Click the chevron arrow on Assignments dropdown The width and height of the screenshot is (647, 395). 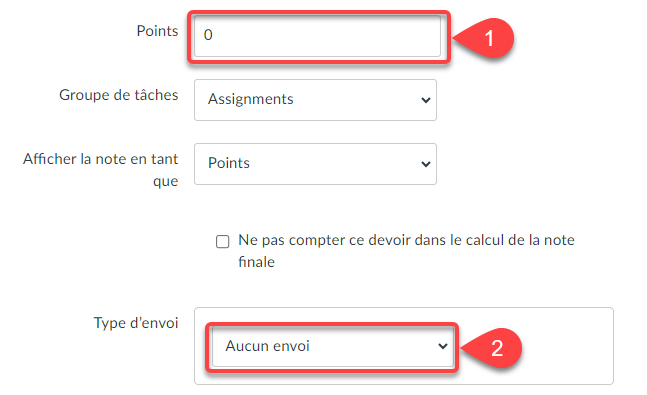(x=425, y=100)
